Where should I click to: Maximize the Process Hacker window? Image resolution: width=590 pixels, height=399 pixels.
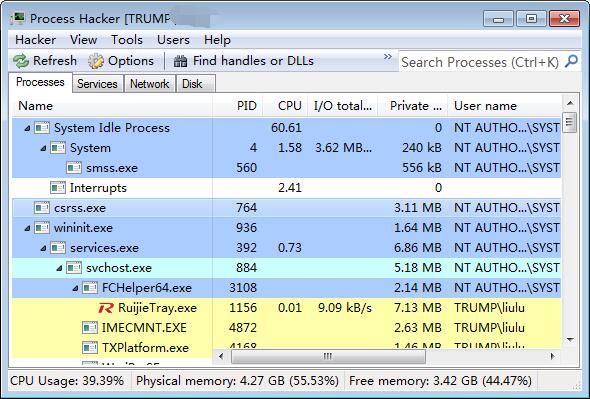(x=531, y=19)
